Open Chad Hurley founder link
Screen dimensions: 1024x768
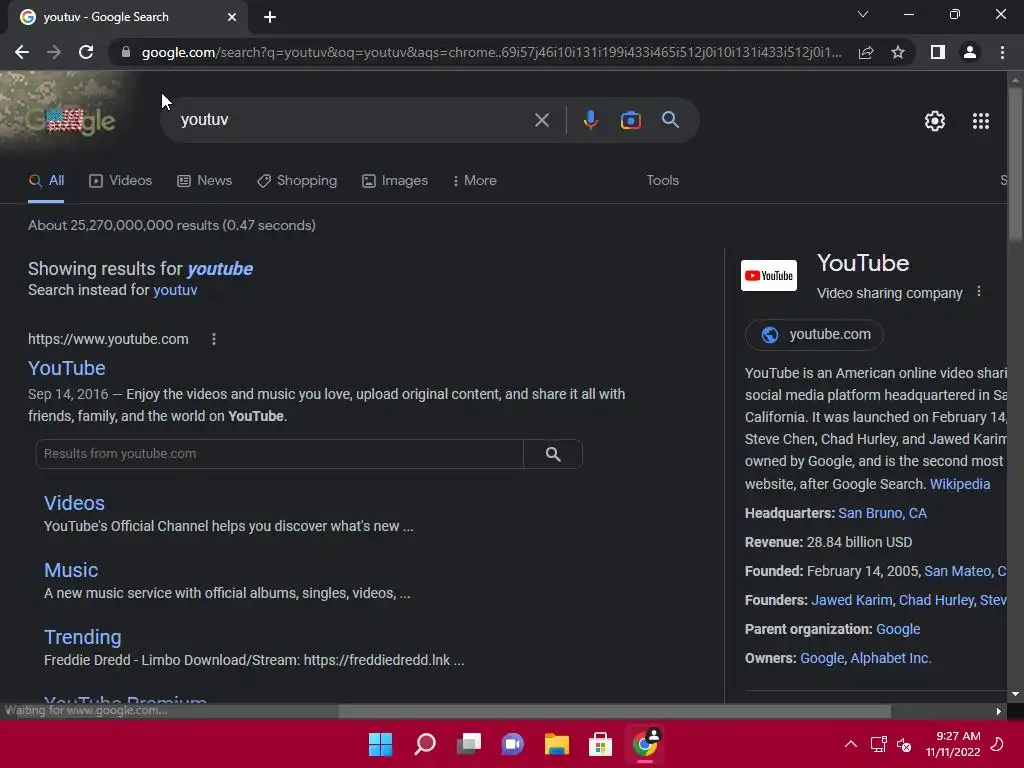[936, 600]
